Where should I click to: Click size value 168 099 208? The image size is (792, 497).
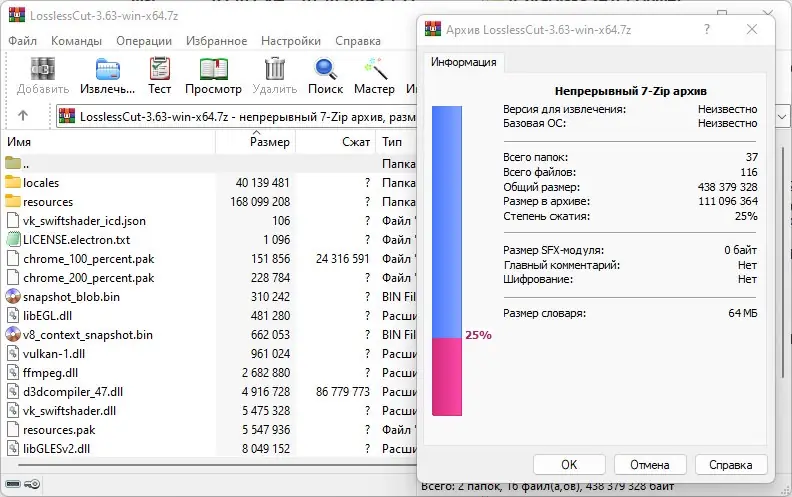260,202
